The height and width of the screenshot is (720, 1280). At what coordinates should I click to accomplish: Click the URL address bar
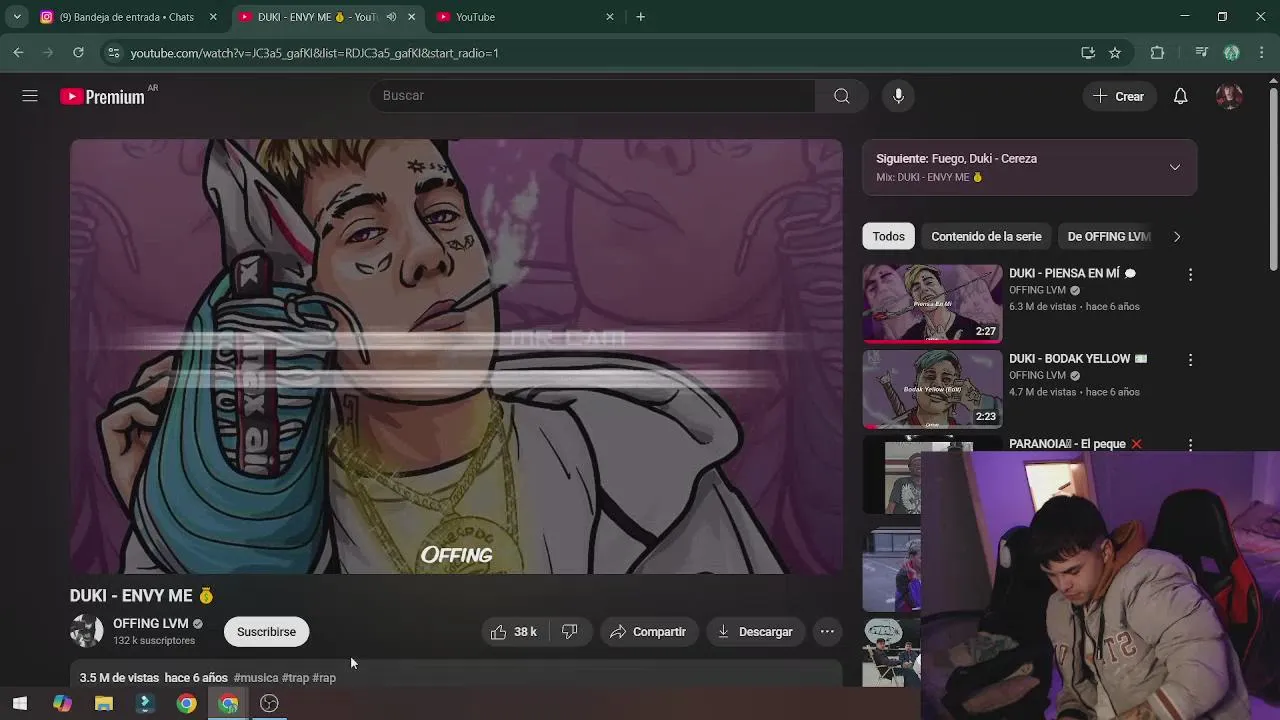(x=600, y=53)
